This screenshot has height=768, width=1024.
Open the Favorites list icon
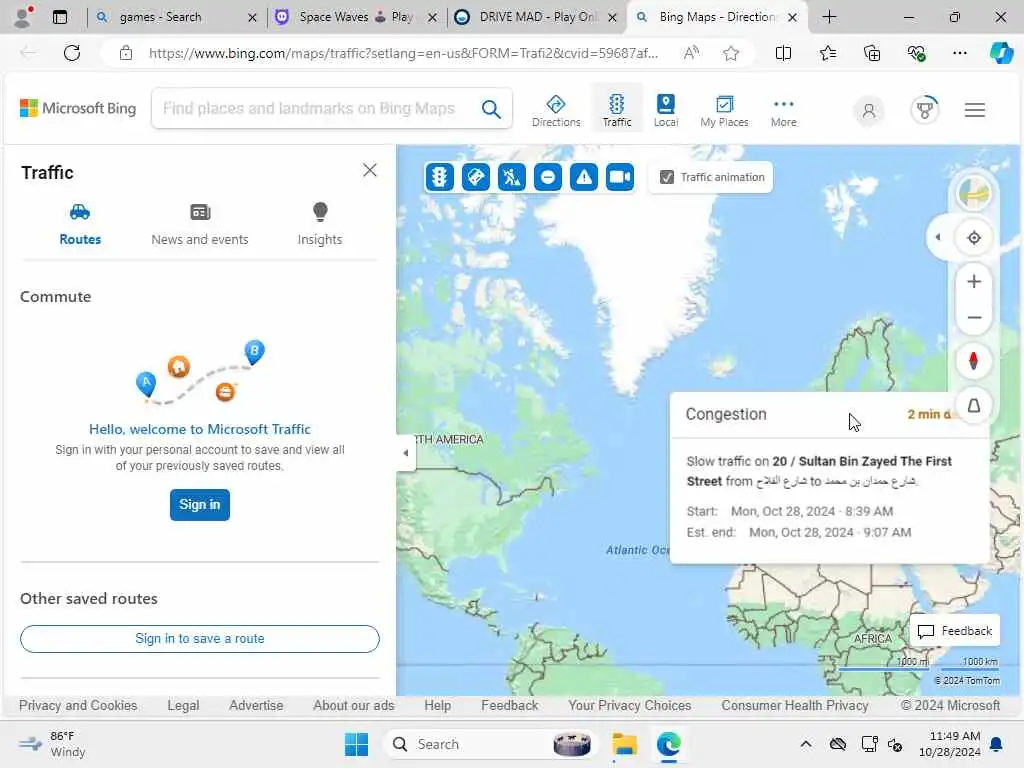tap(827, 53)
